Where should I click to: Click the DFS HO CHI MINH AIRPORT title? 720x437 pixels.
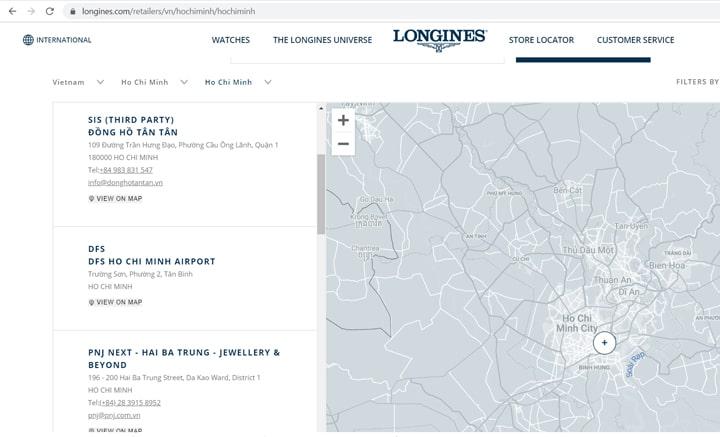(152, 261)
